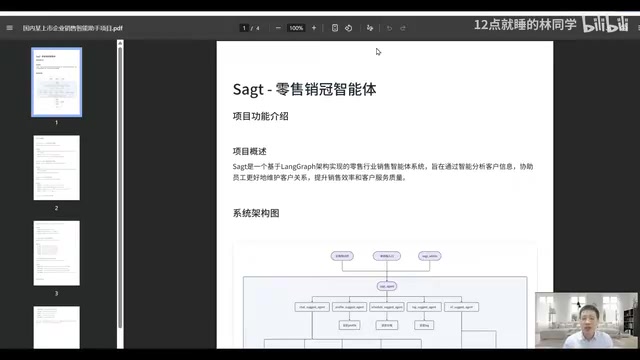Screen dimensions: 640x360
Task: Click the fit to page icon
Action: tap(335, 28)
